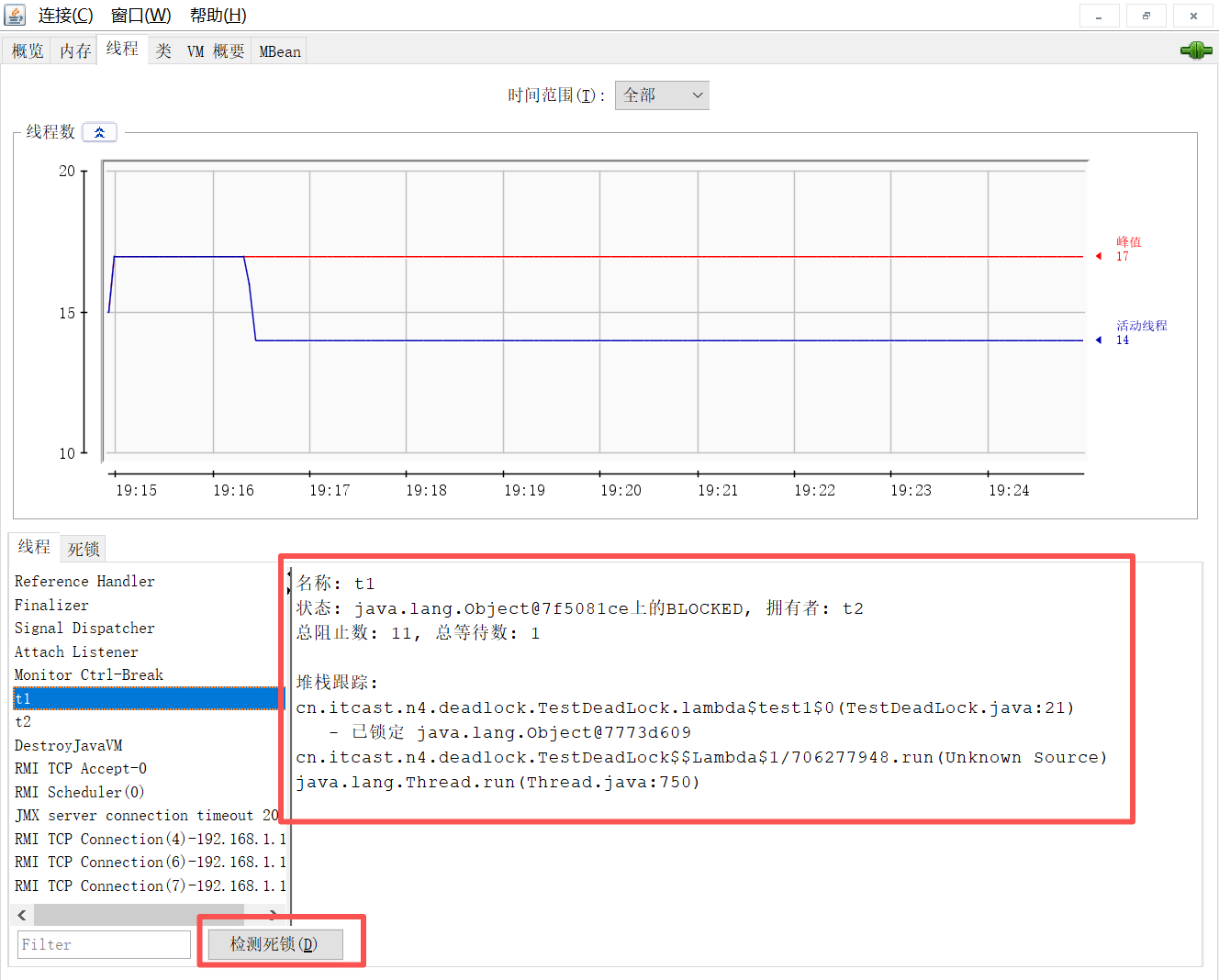The height and width of the screenshot is (980, 1219).
Task: Select the 线程 list sub-tab
Action: [34, 547]
